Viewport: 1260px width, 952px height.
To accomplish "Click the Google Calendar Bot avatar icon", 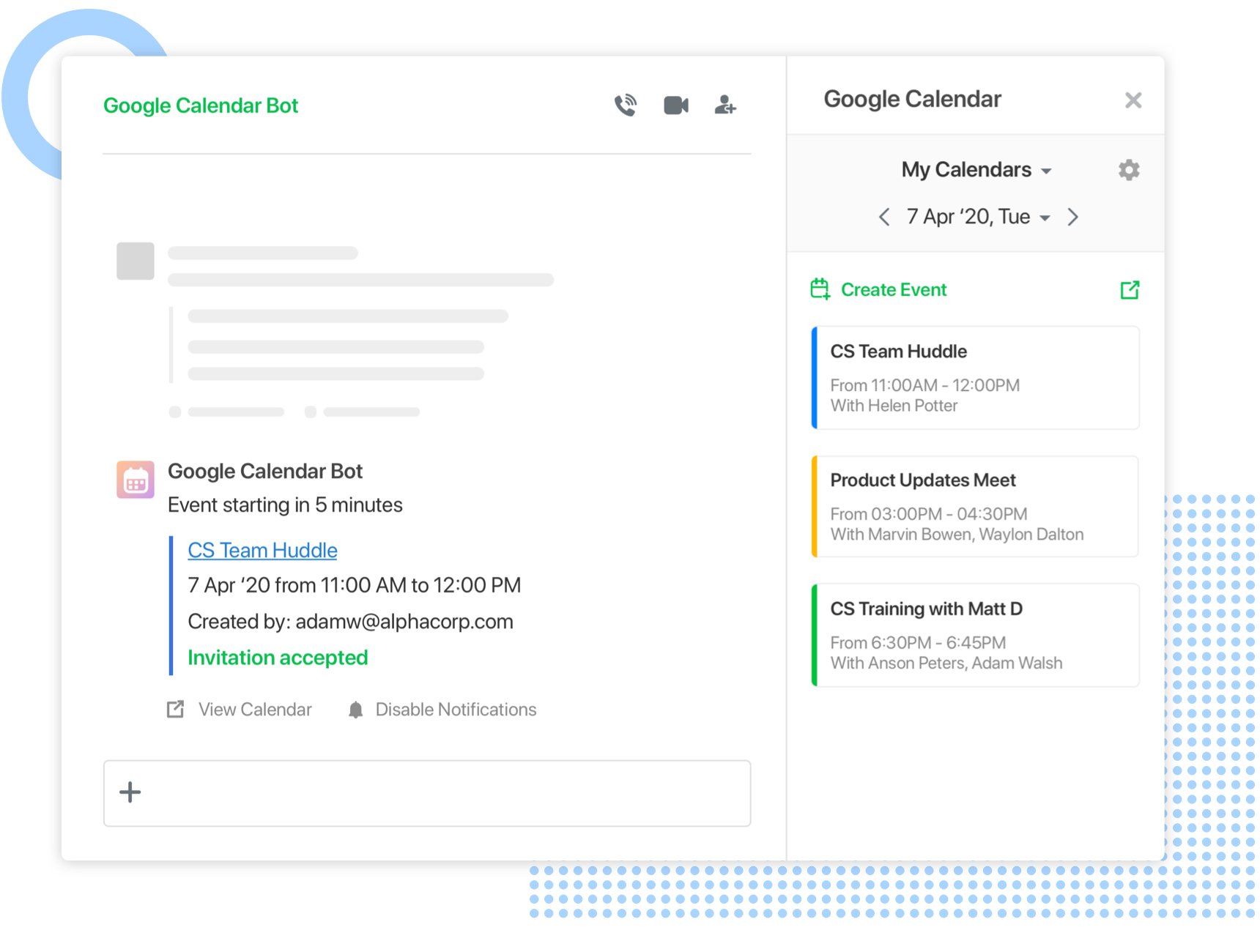I will click(136, 480).
